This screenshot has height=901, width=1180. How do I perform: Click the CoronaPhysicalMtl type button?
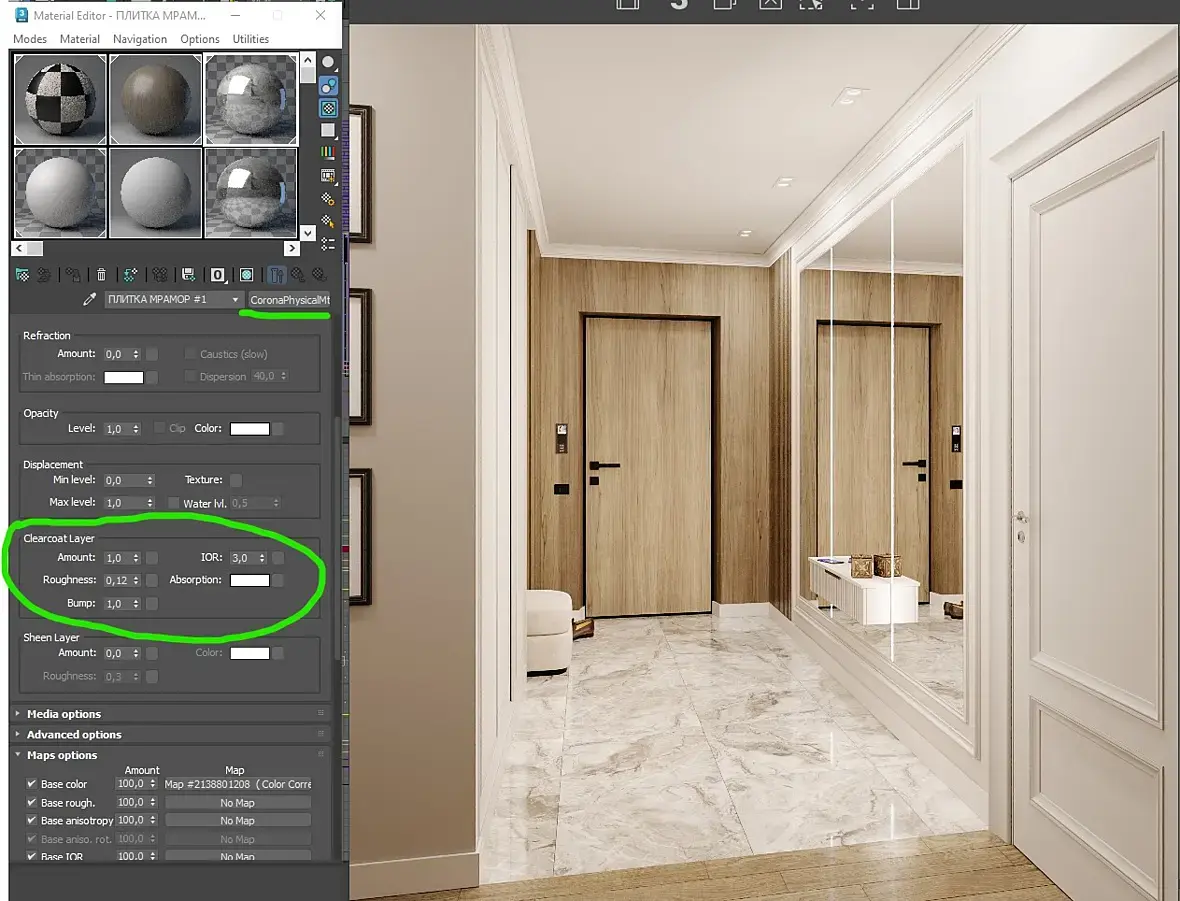(x=290, y=300)
